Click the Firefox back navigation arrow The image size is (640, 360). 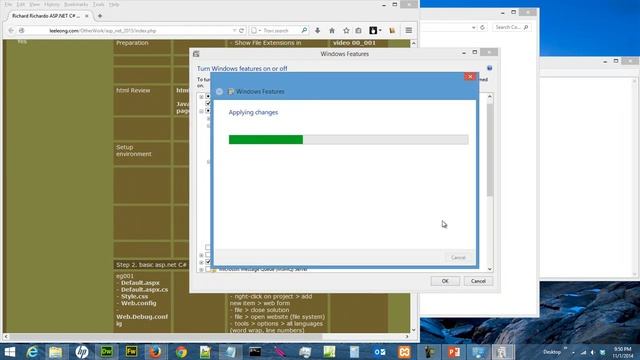pos(11,31)
